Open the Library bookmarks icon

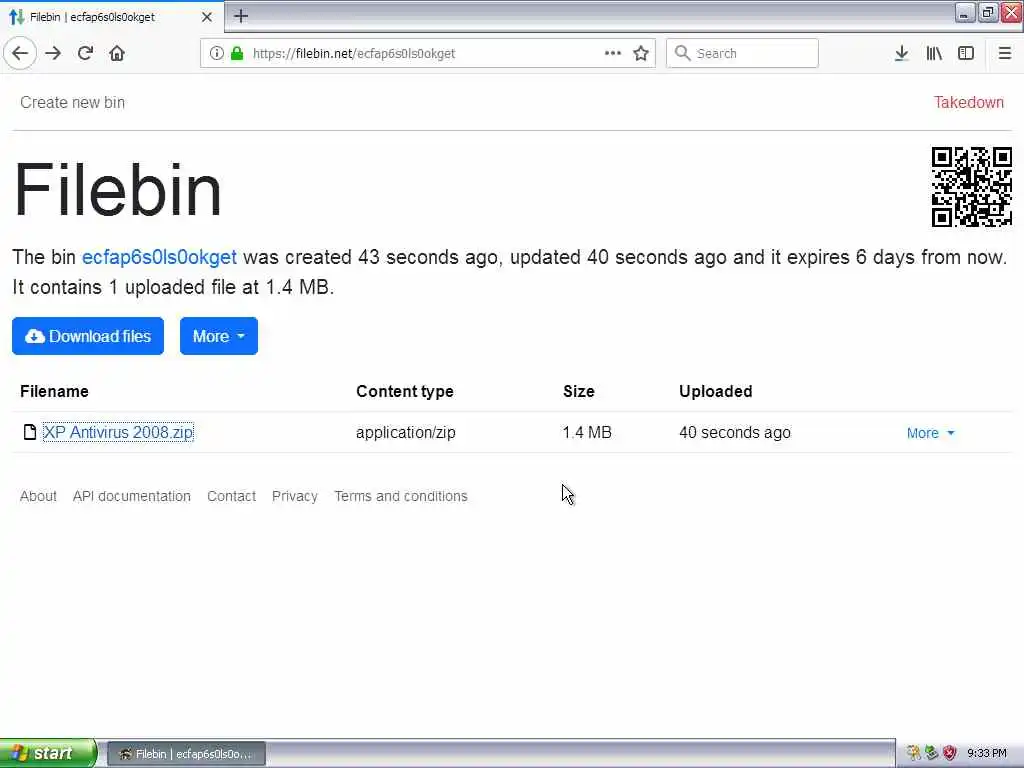click(934, 54)
